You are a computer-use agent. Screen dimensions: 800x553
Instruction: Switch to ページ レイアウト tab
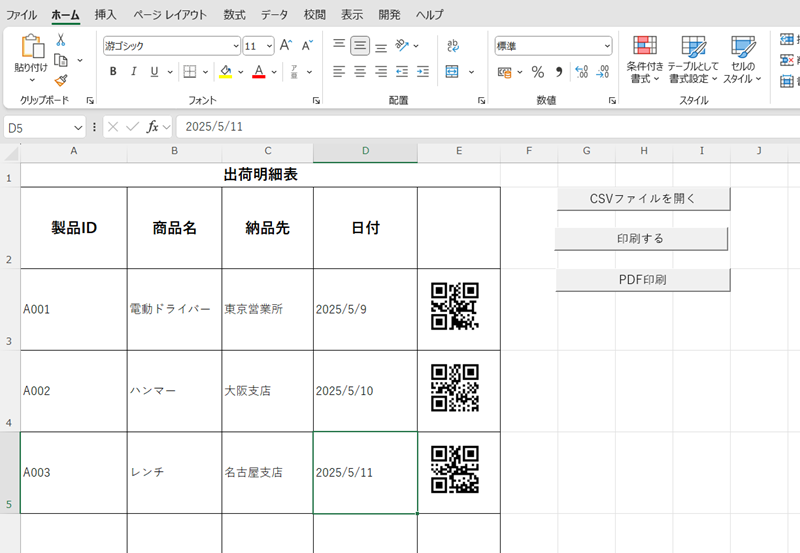tap(170, 15)
